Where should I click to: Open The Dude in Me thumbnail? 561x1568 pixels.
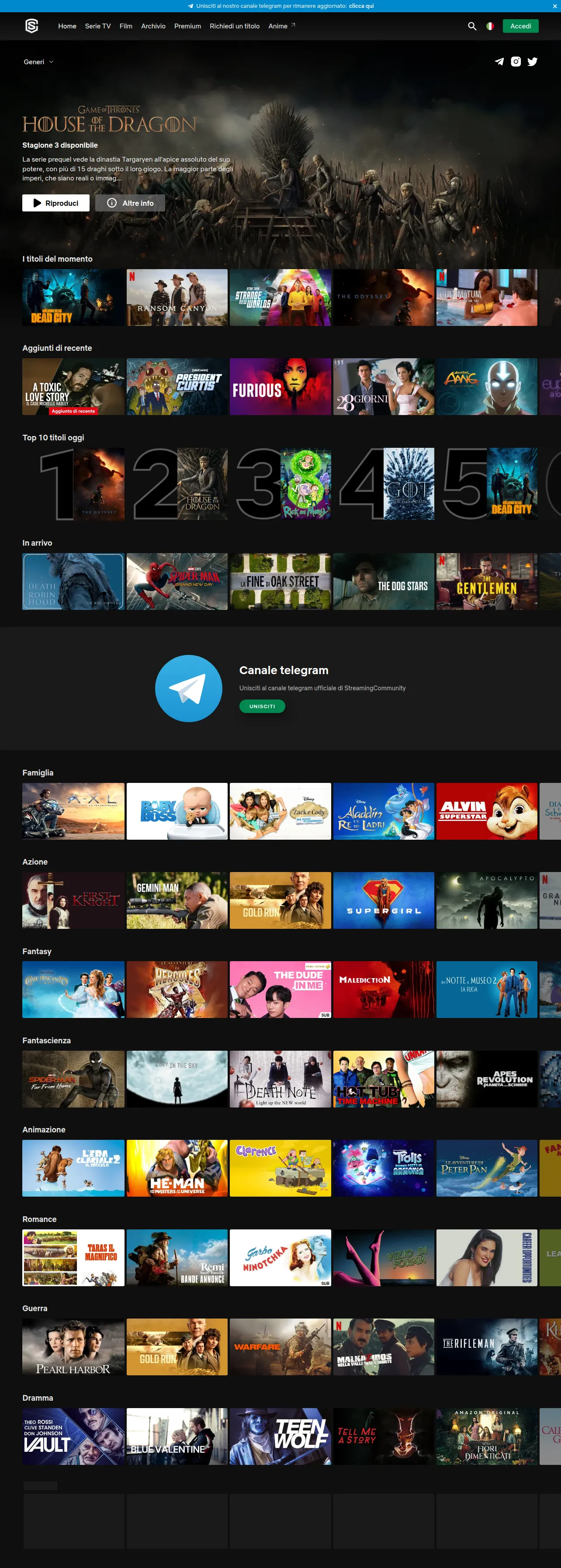pyautogui.click(x=280, y=990)
